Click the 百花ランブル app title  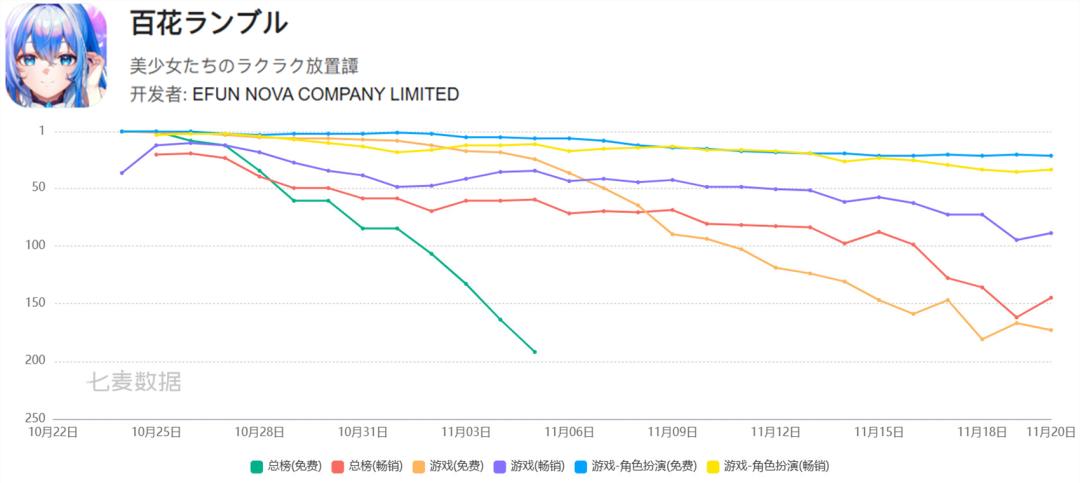(x=208, y=23)
